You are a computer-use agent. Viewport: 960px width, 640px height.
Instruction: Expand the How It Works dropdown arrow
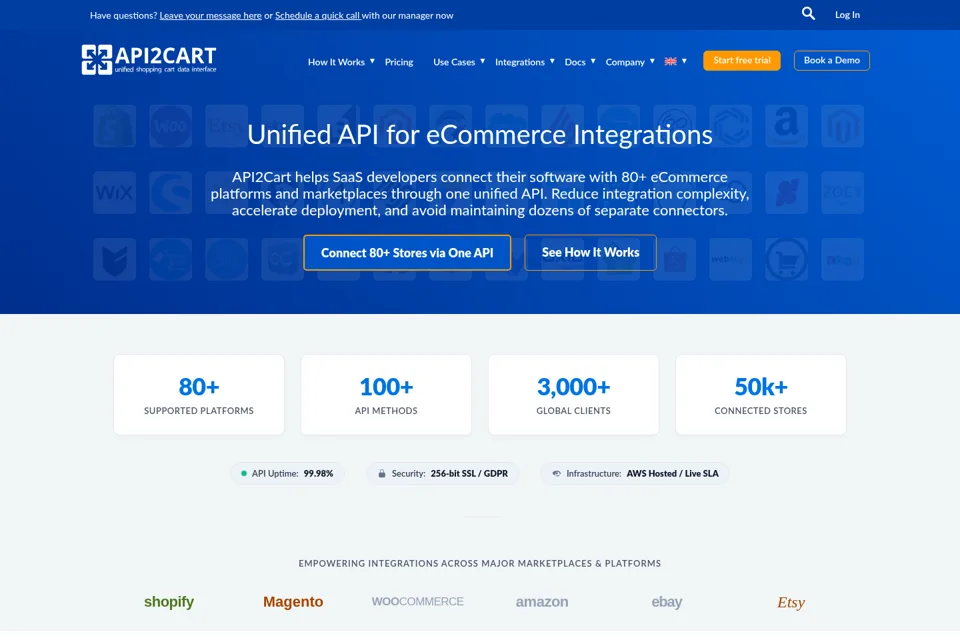[x=372, y=61]
